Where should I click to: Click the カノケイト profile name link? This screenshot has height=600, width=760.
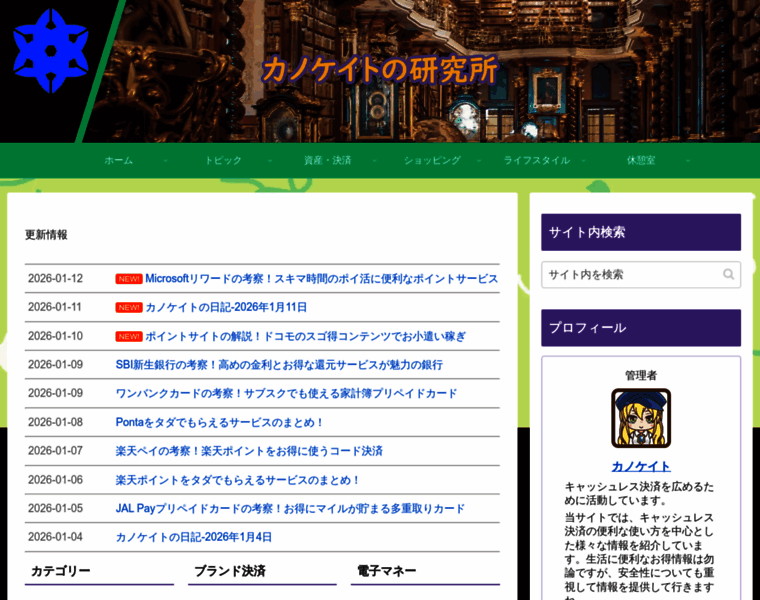[641, 466]
